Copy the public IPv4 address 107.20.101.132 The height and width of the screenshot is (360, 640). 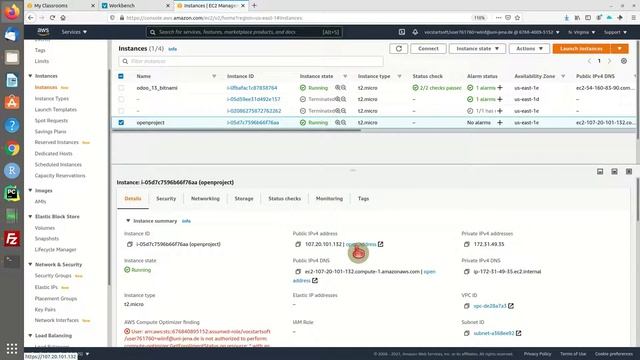tap(298, 244)
